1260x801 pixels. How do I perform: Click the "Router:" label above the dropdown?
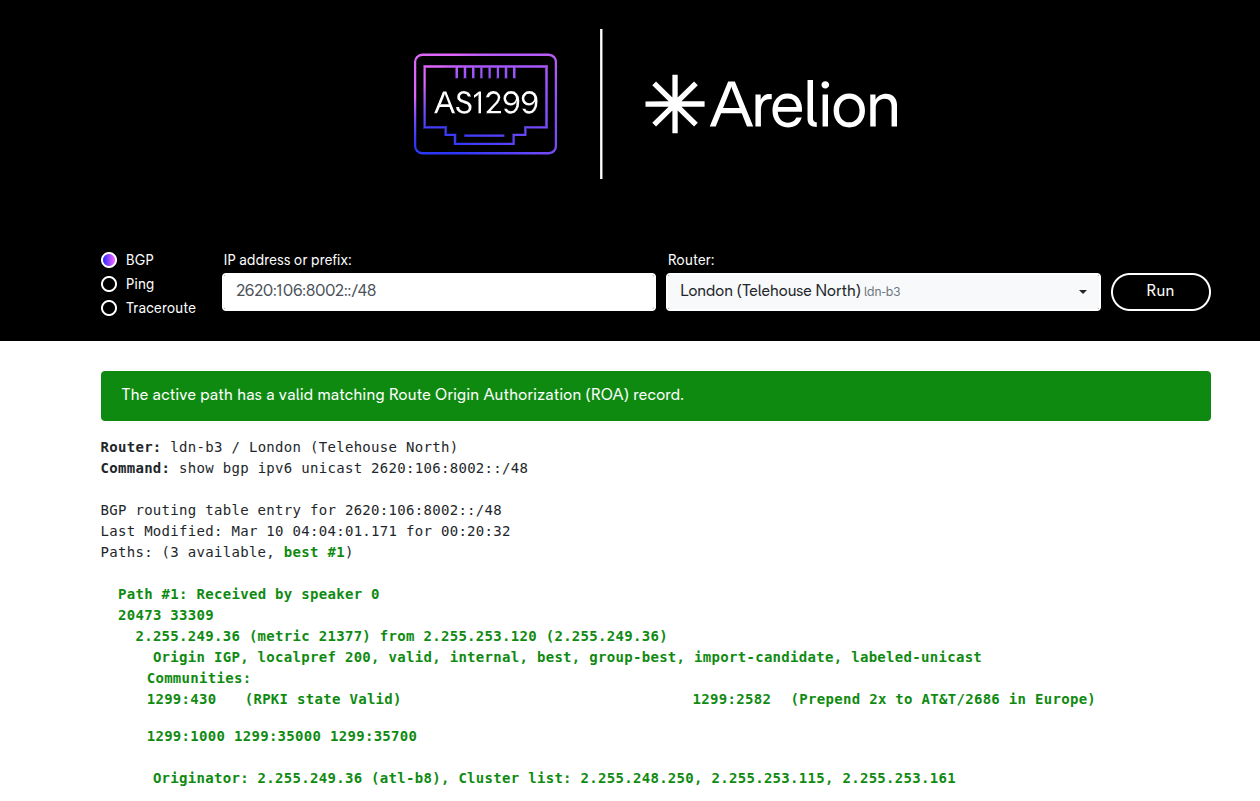pos(692,260)
